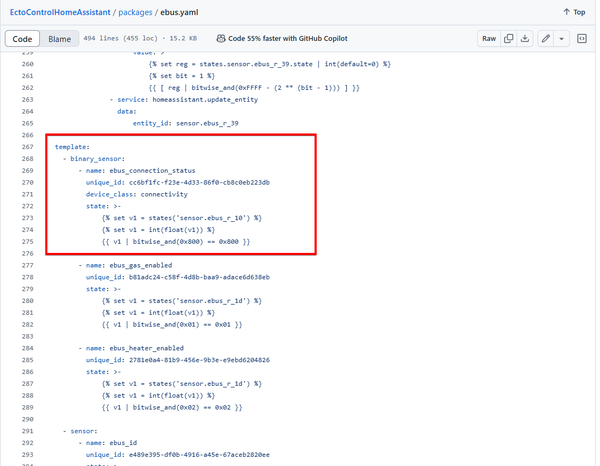The width and height of the screenshot is (600, 466).
Task: Open the Raw file view
Action: point(488,39)
